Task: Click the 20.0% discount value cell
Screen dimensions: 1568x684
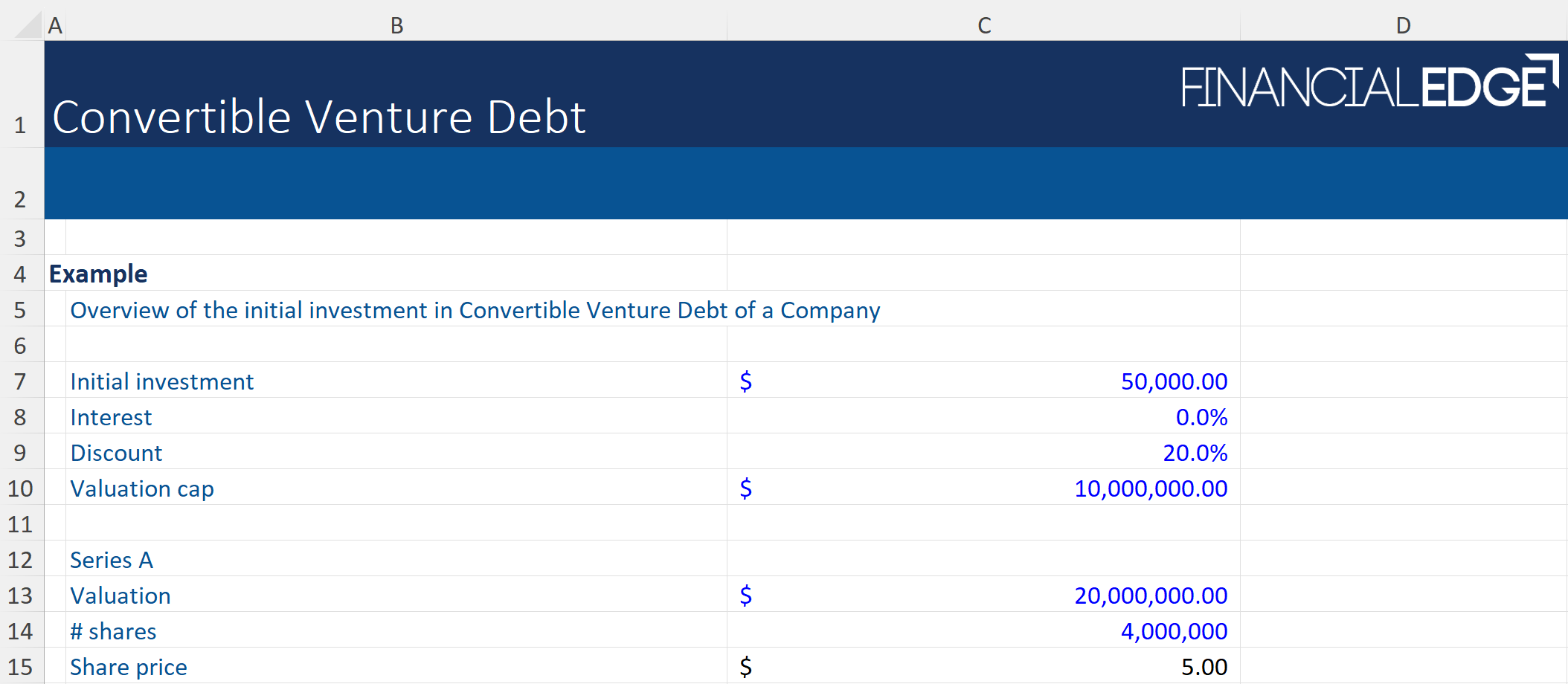Action: [x=1195, y=453]
